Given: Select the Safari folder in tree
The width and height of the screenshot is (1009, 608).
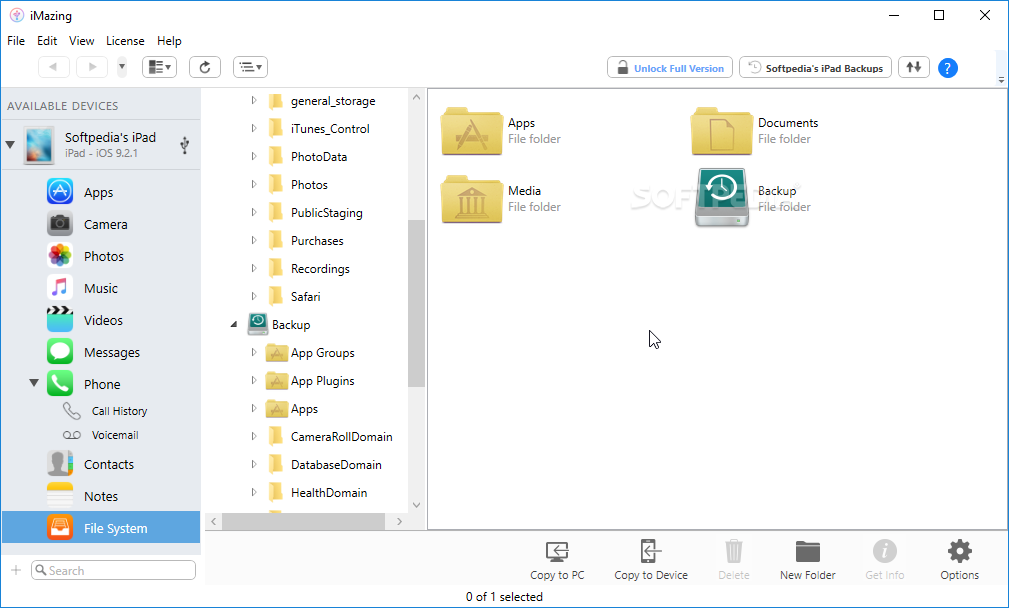Looking at the screenshot, I should tap(305, 297).
